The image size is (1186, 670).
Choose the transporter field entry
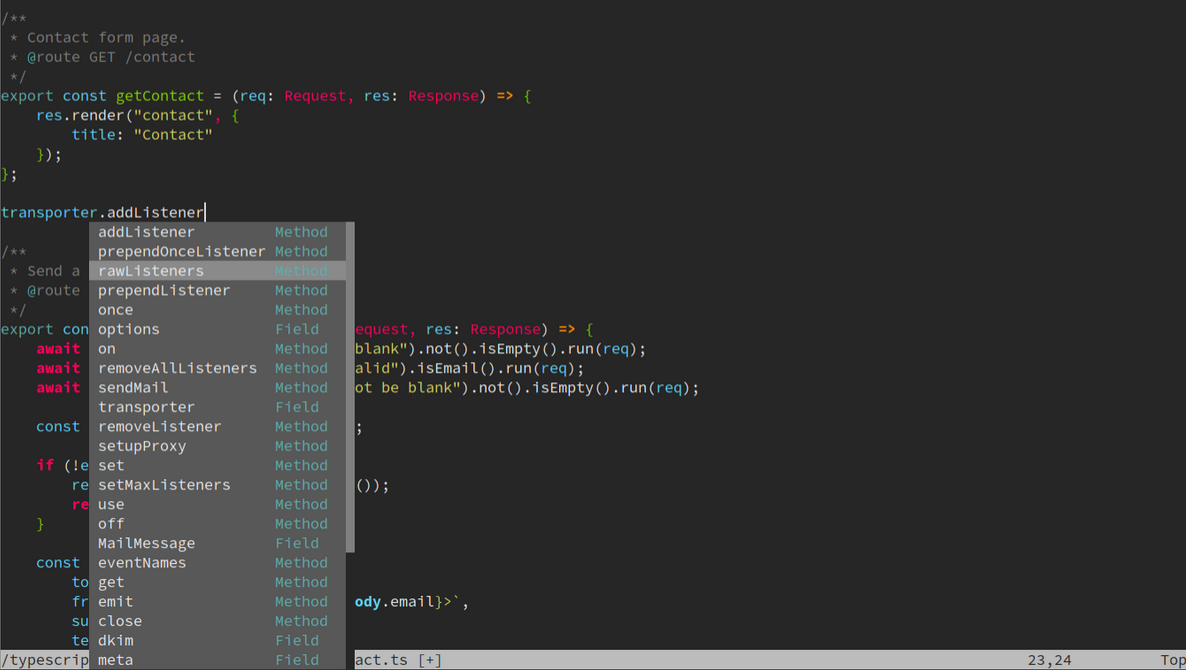coord(146,407)
